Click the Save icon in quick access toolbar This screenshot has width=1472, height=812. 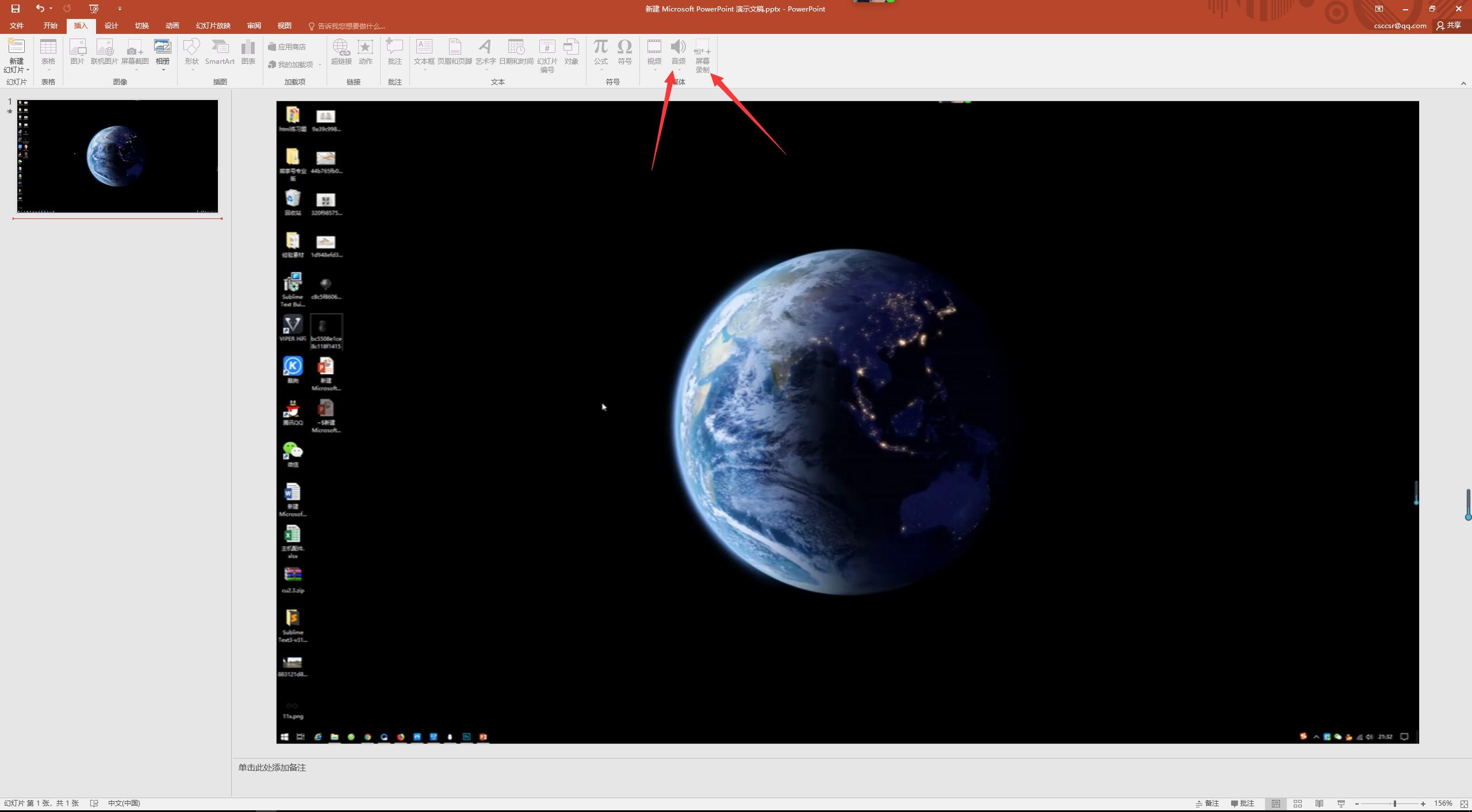16,9
